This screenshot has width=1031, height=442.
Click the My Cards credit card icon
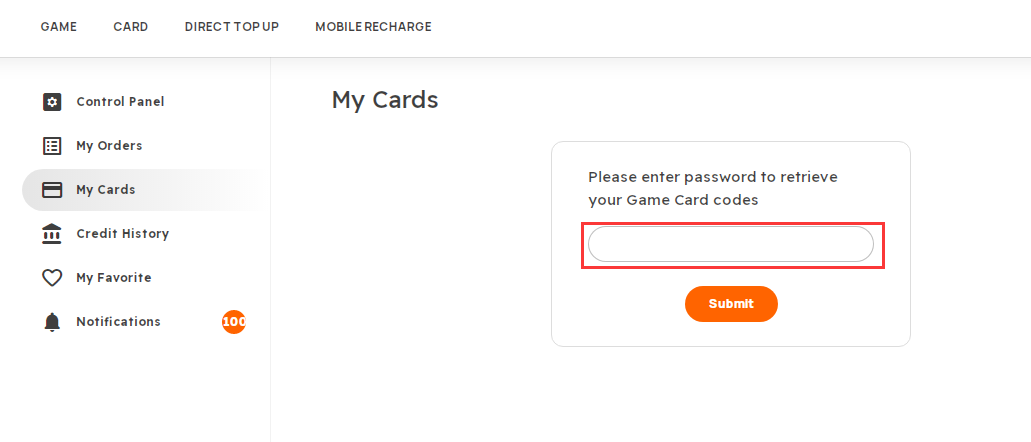[x=52, y=190]
